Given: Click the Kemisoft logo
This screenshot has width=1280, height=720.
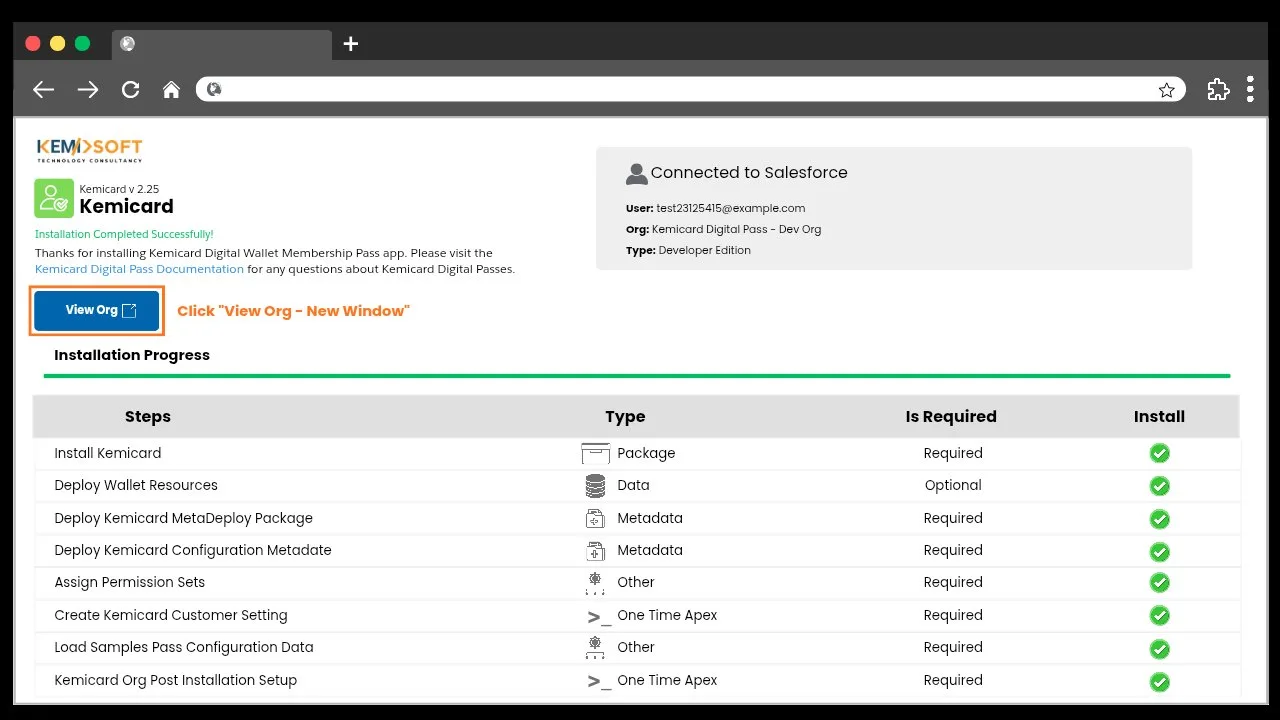Looking at the screenshot, I should pyautogui.click(x=89, y=149).
